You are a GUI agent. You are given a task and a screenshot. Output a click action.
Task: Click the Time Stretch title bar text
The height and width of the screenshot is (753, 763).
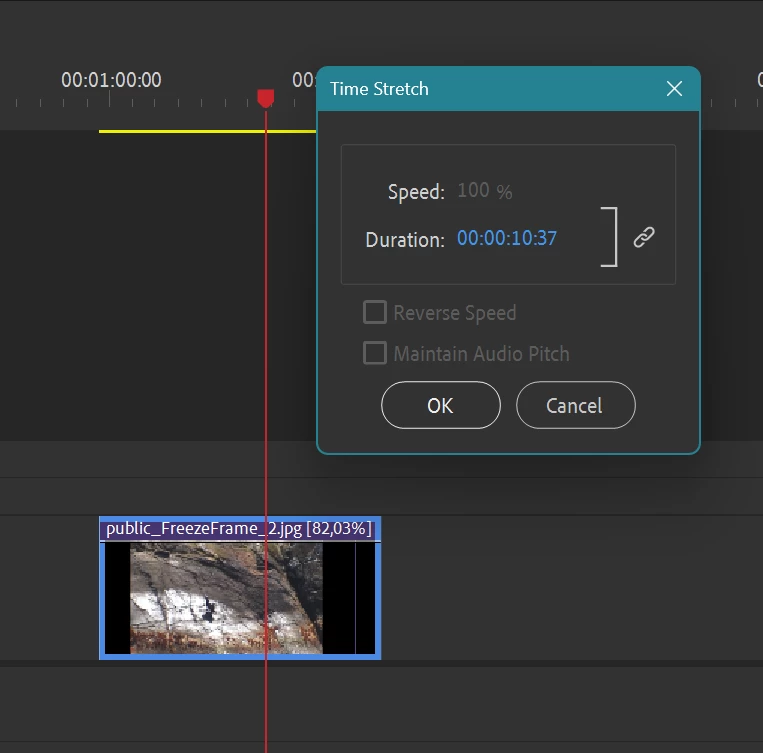click(x=379, y=89)
